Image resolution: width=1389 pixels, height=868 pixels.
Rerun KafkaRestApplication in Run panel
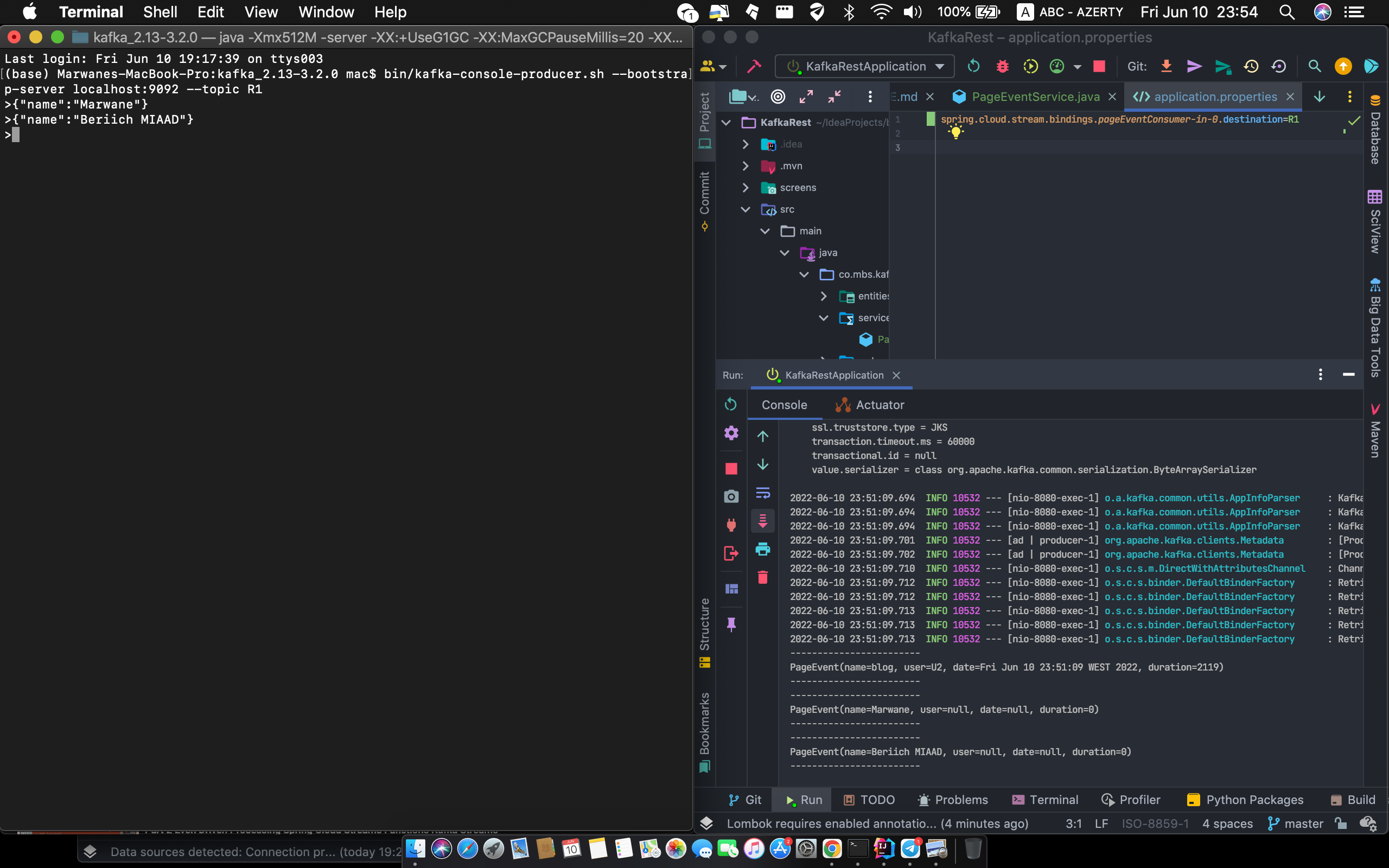tap(731, 404)
